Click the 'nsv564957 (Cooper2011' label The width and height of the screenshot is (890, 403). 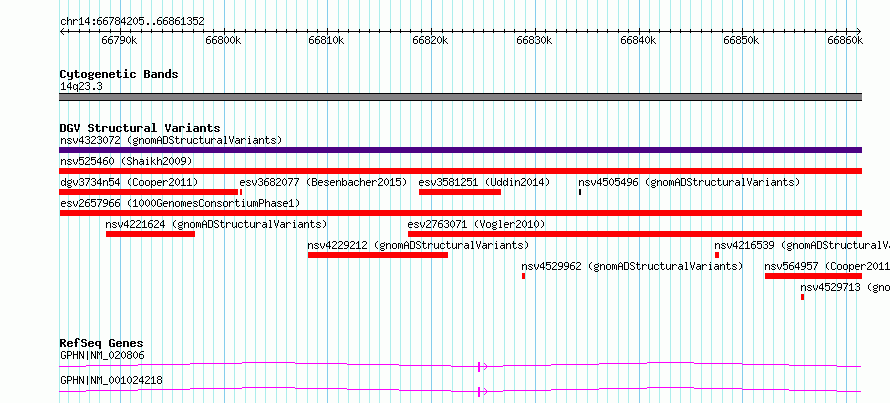point(827,266)
